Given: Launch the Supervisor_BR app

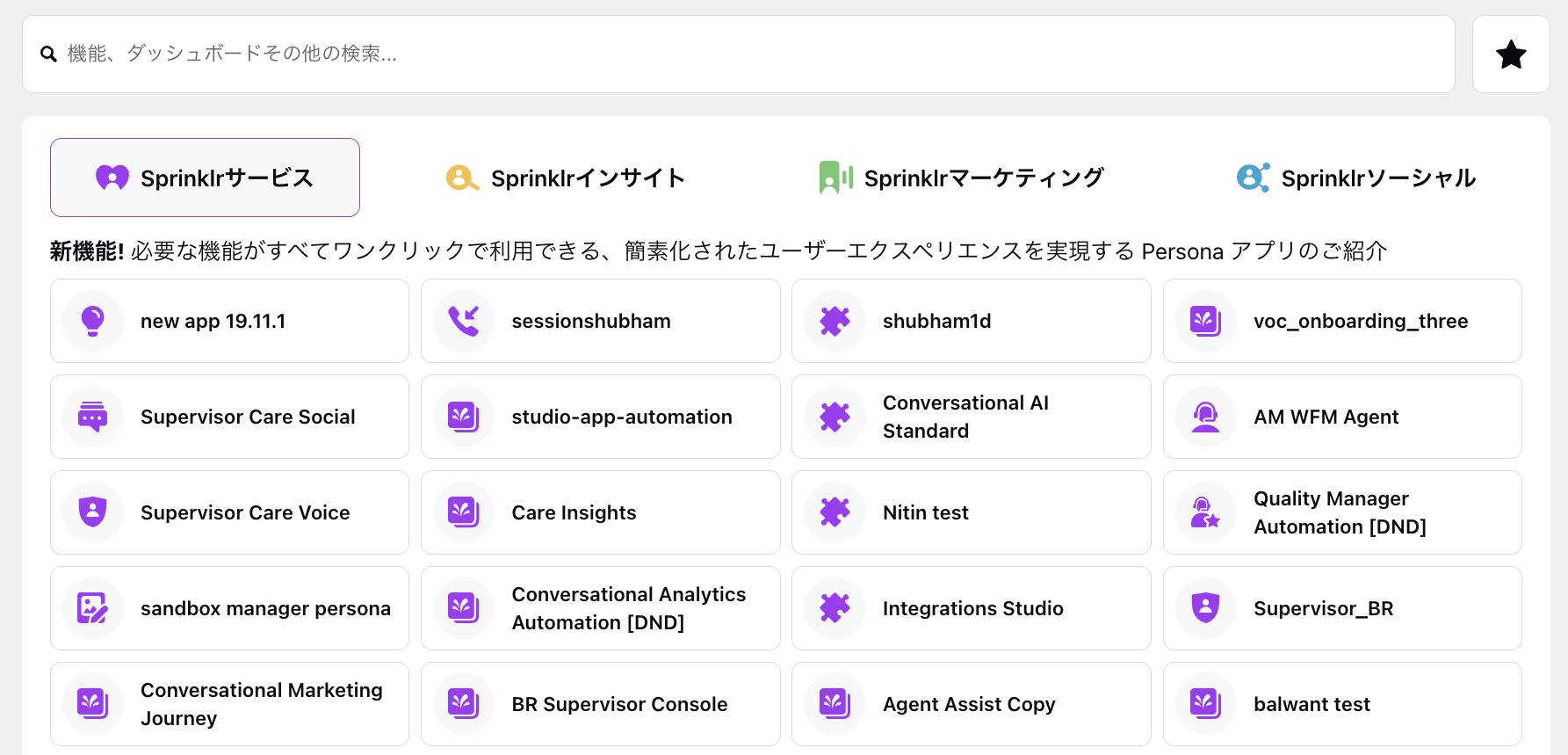Looking at the screenshot, I should [x=1342, y=608].
